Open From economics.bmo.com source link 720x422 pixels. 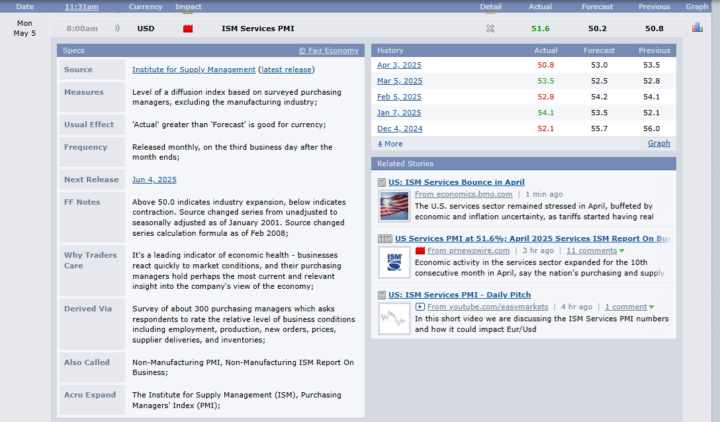[x=464, y=194]
